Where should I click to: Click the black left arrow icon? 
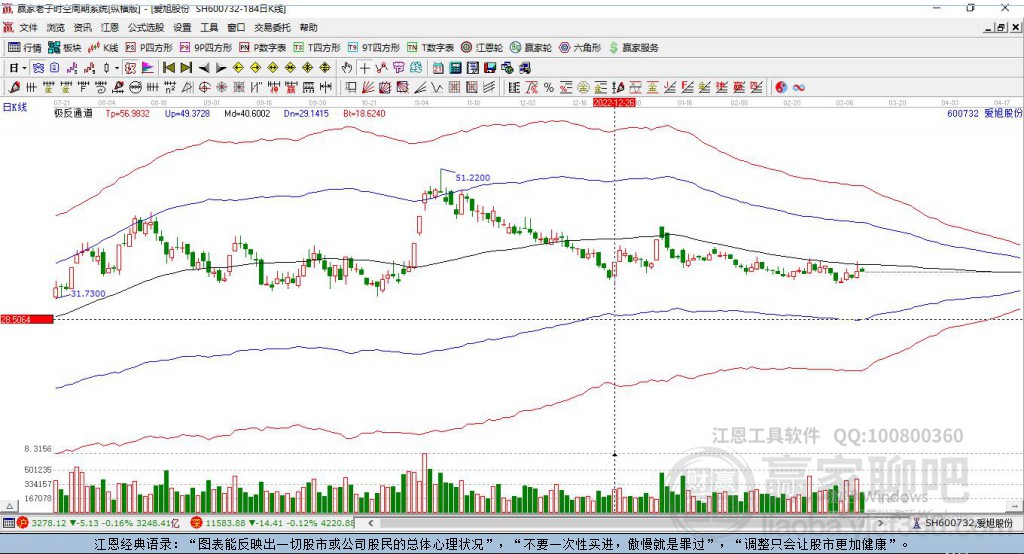[204, 68]
